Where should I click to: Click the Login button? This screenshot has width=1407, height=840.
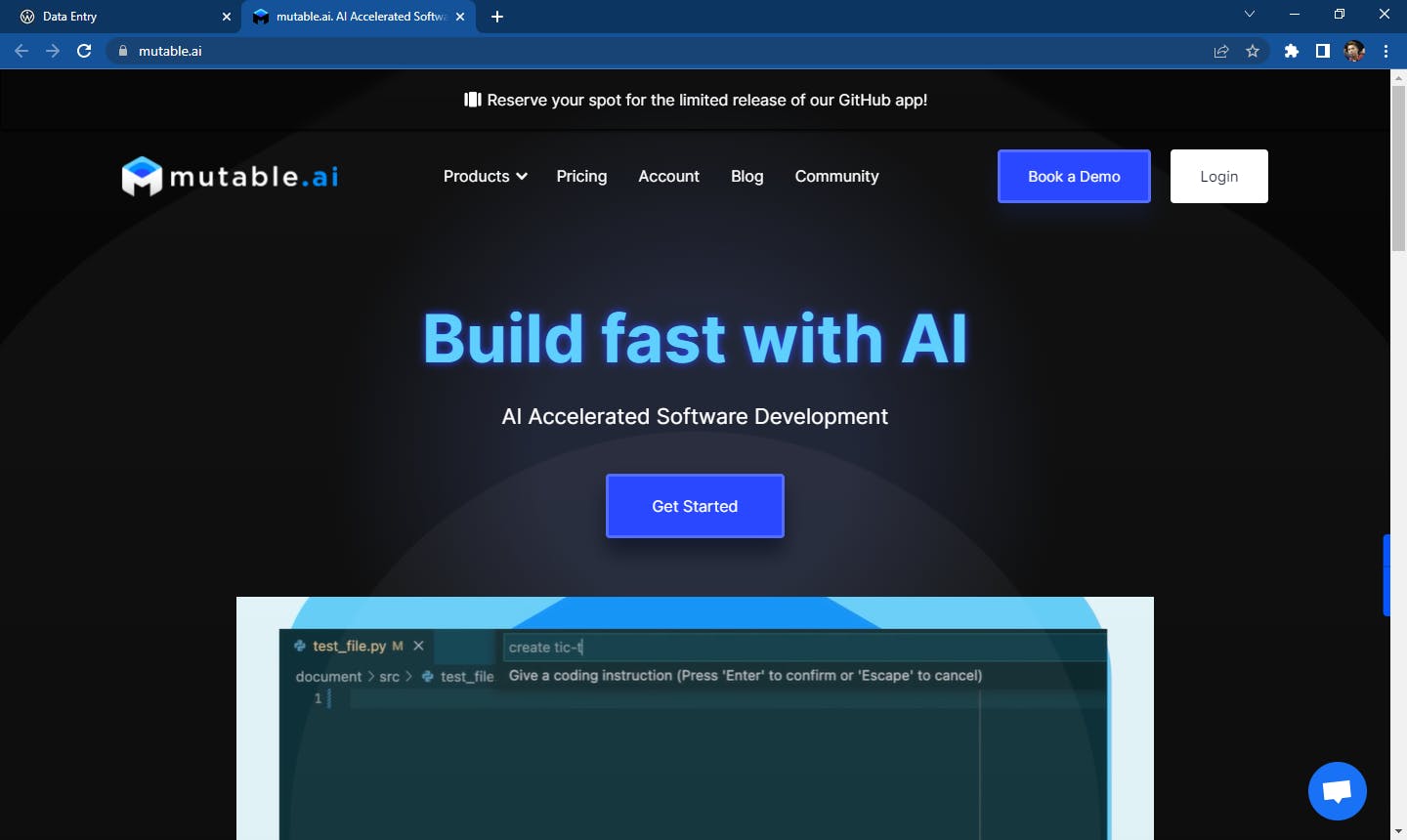[1218, 177]
